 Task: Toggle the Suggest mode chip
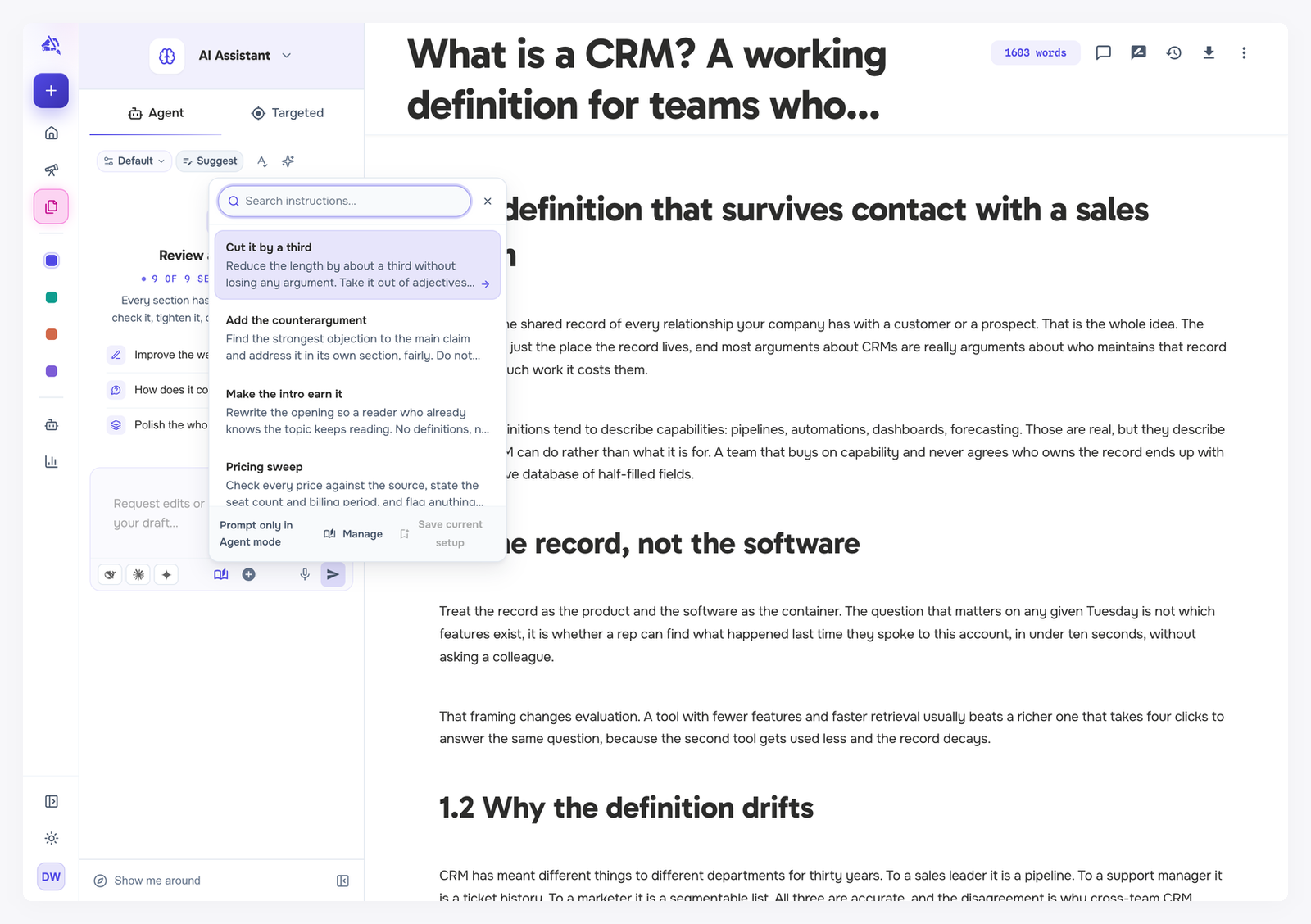click(210, 161)
